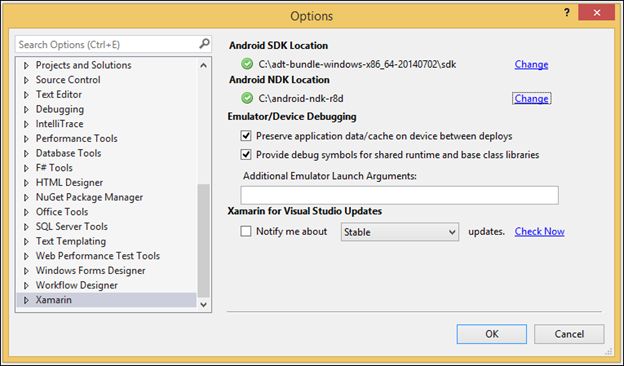Viewport: 624px width, 366px height.
Task: Change the Android NDK location
Action: click(x=531, y=99)
